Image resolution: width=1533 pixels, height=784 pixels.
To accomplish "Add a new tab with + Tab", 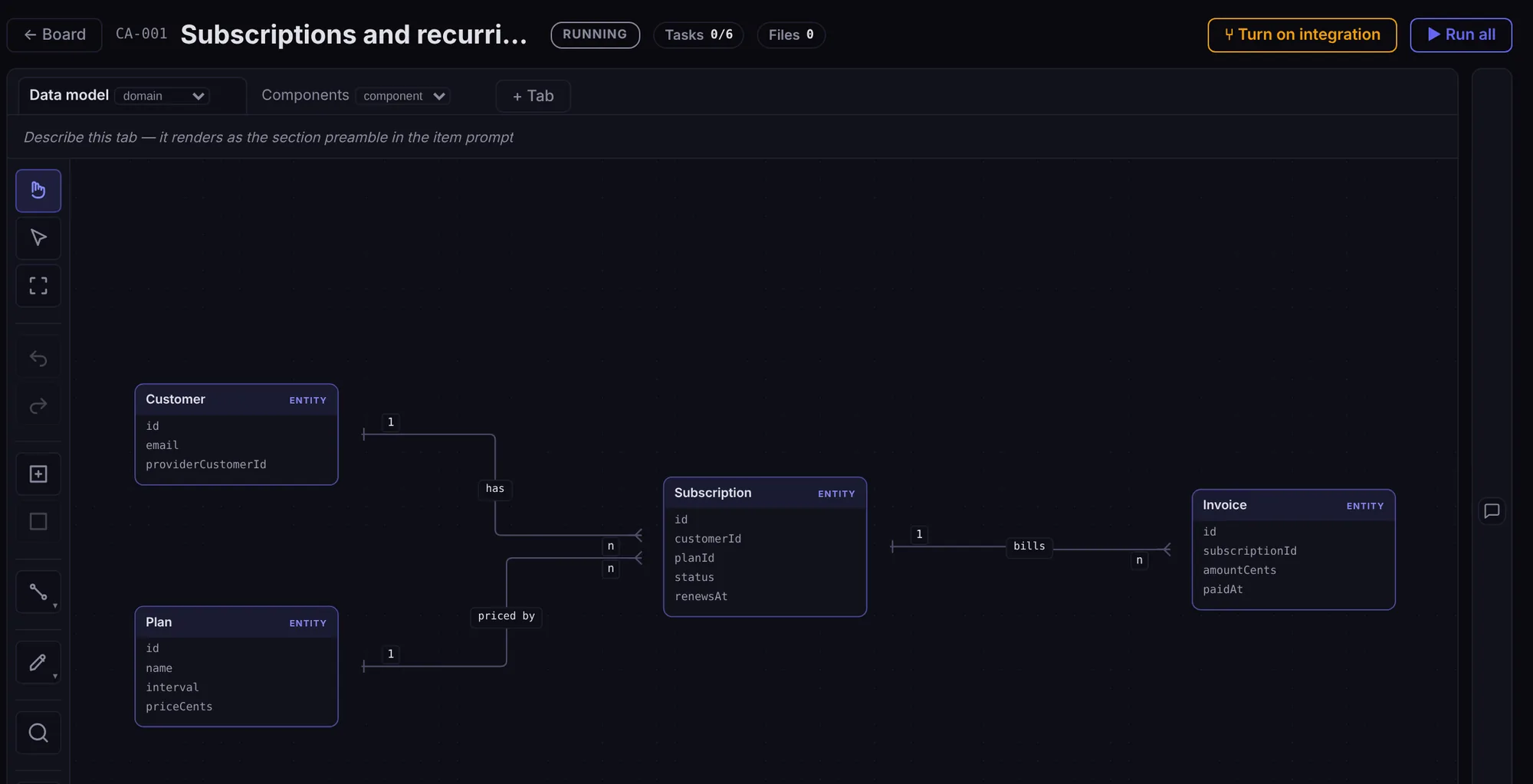I will [x=533, y=96].
